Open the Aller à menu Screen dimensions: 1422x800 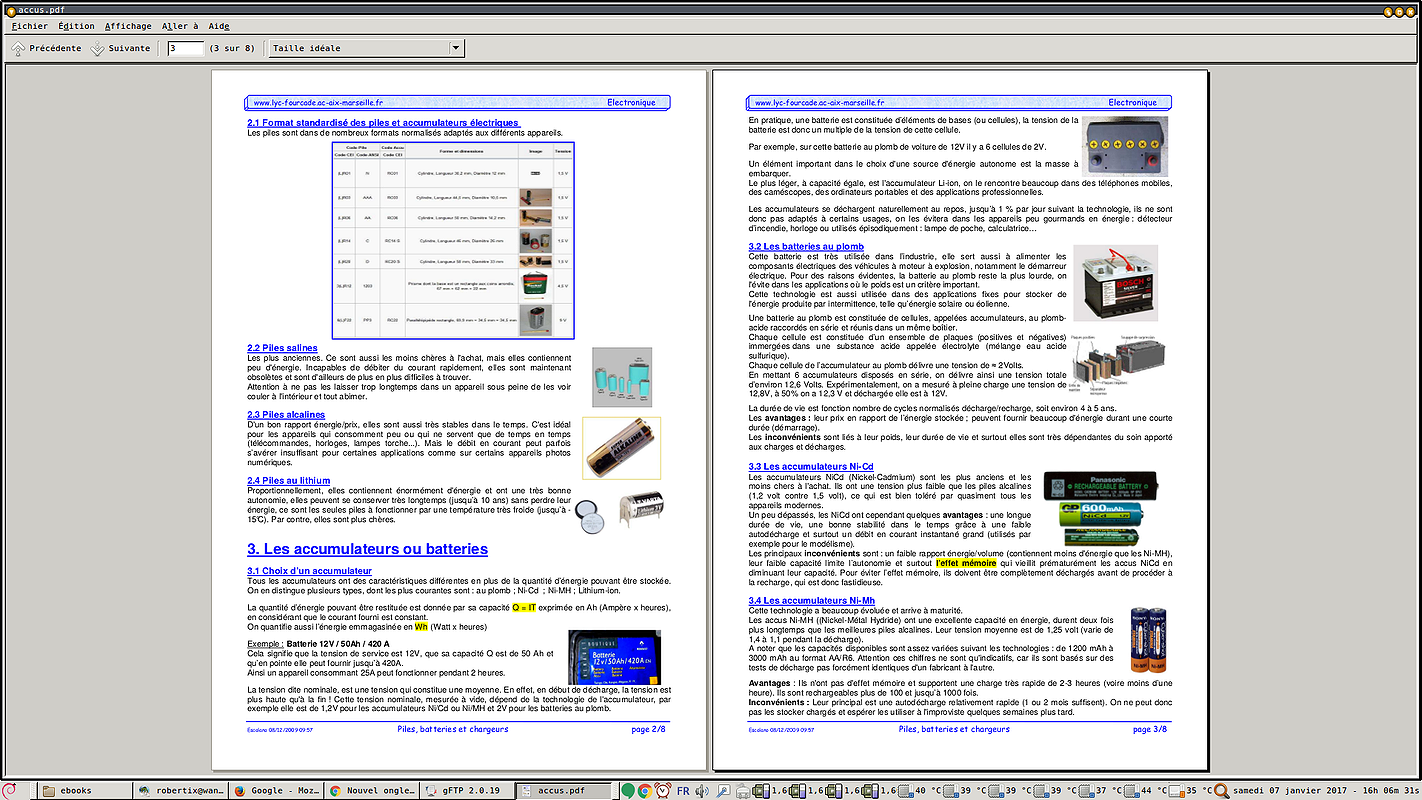[180, 26]
